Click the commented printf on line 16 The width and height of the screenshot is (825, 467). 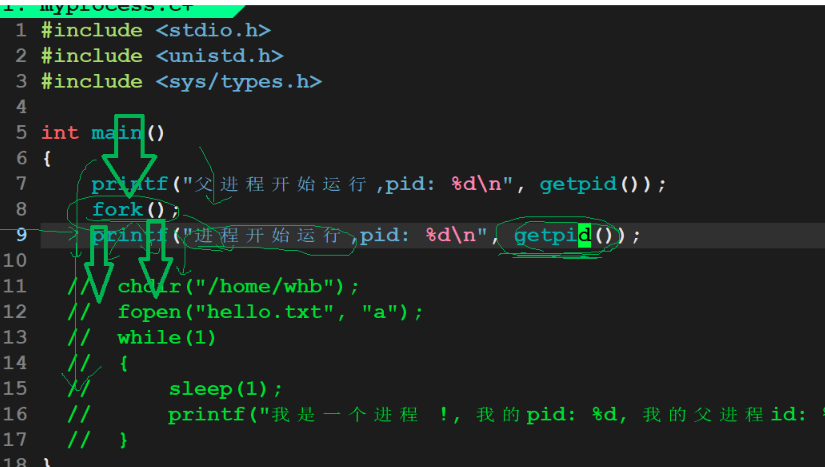[496, 415]
